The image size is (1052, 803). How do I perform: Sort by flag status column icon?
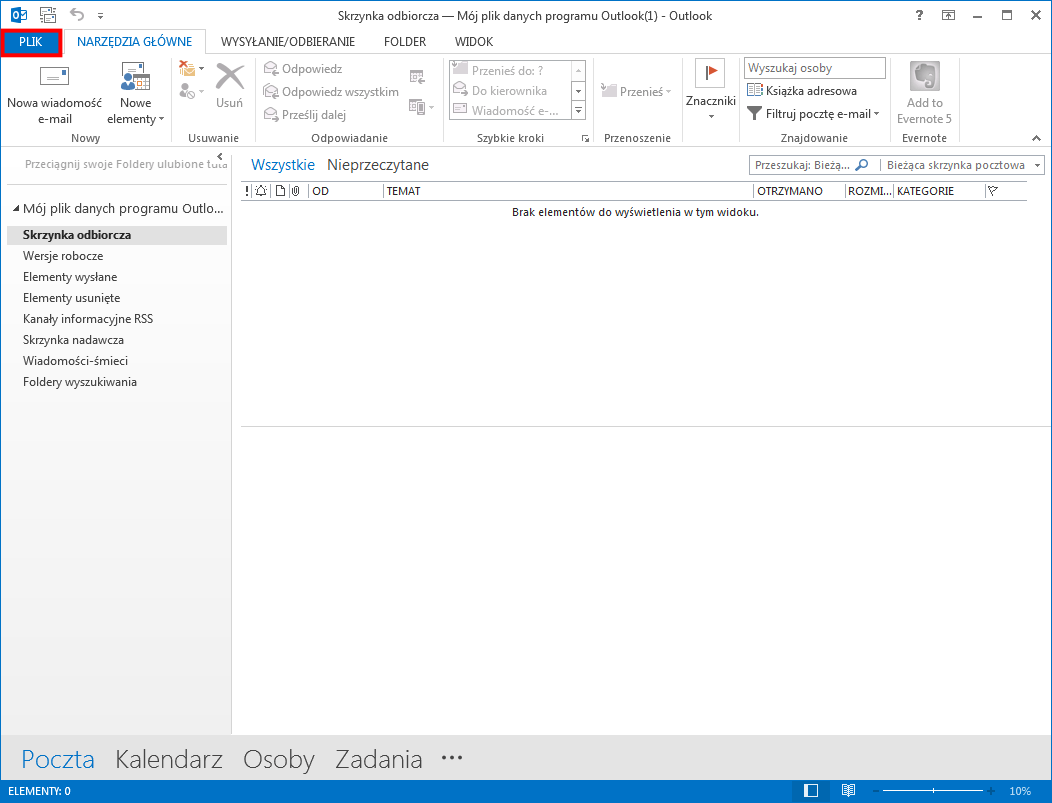coord(993,191)
